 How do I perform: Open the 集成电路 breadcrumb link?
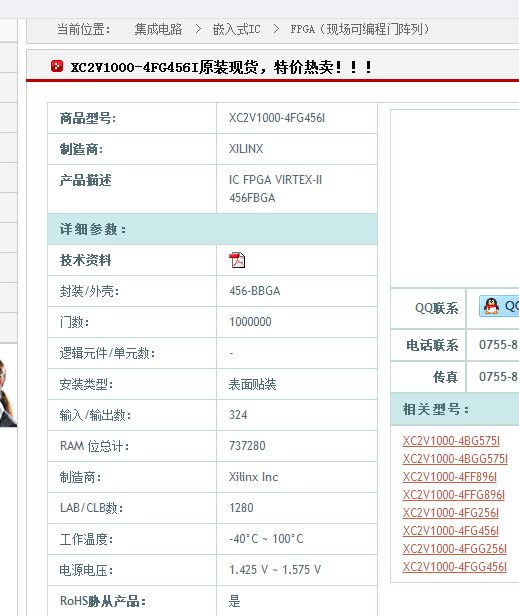158,29
